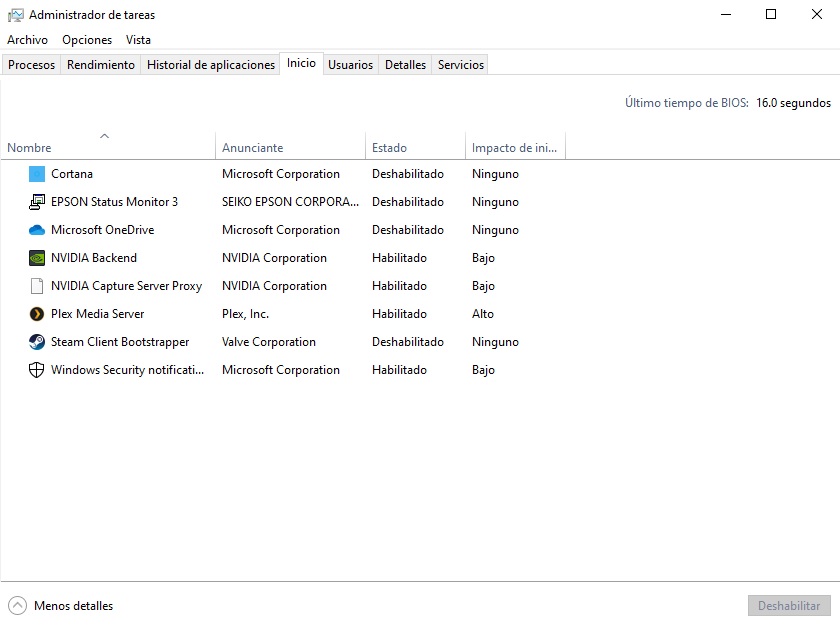Click Plex, Inc. publisher cell
840x630 pixels.
point(245,314)
